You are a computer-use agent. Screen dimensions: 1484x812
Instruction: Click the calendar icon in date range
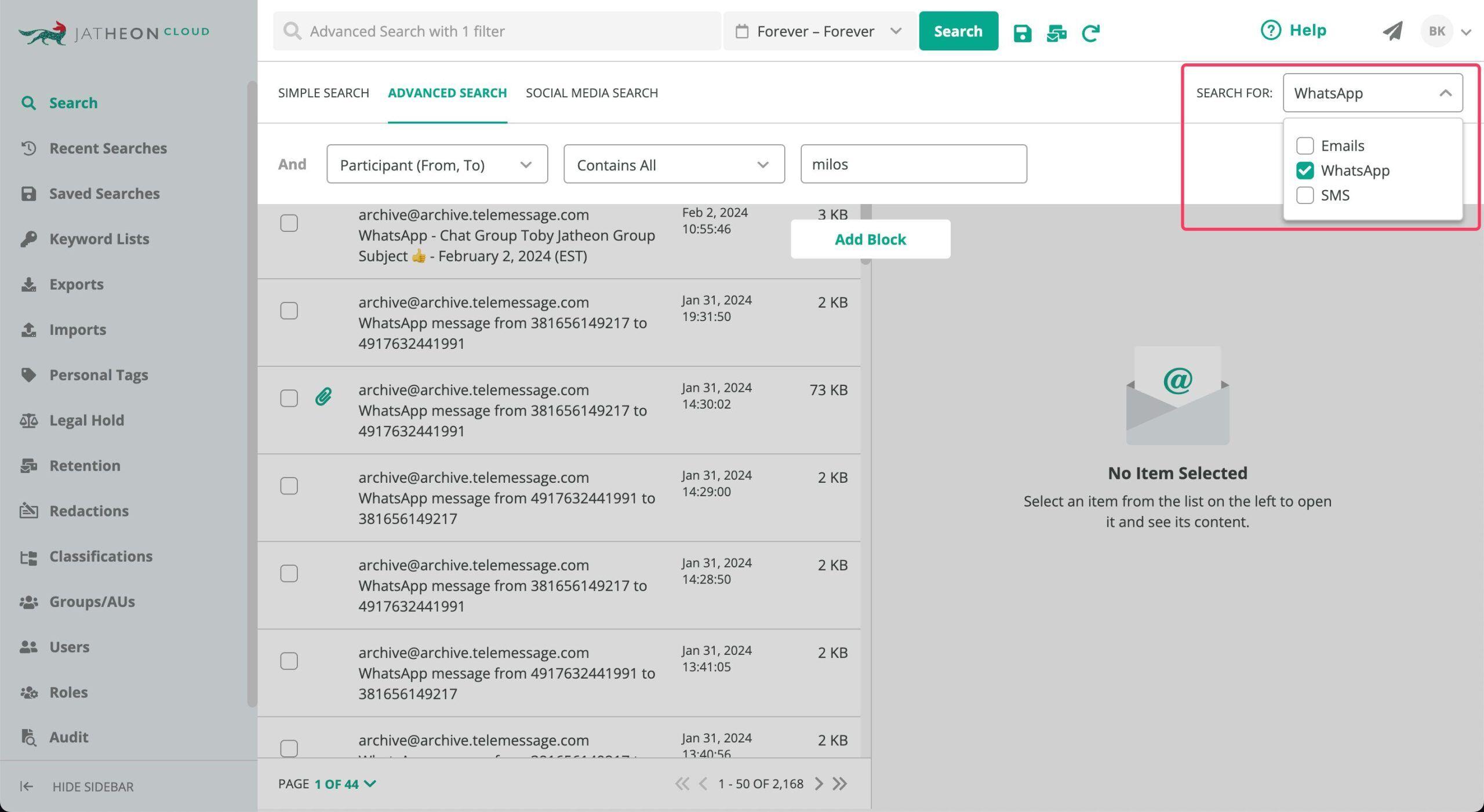(x=741, y=31)
